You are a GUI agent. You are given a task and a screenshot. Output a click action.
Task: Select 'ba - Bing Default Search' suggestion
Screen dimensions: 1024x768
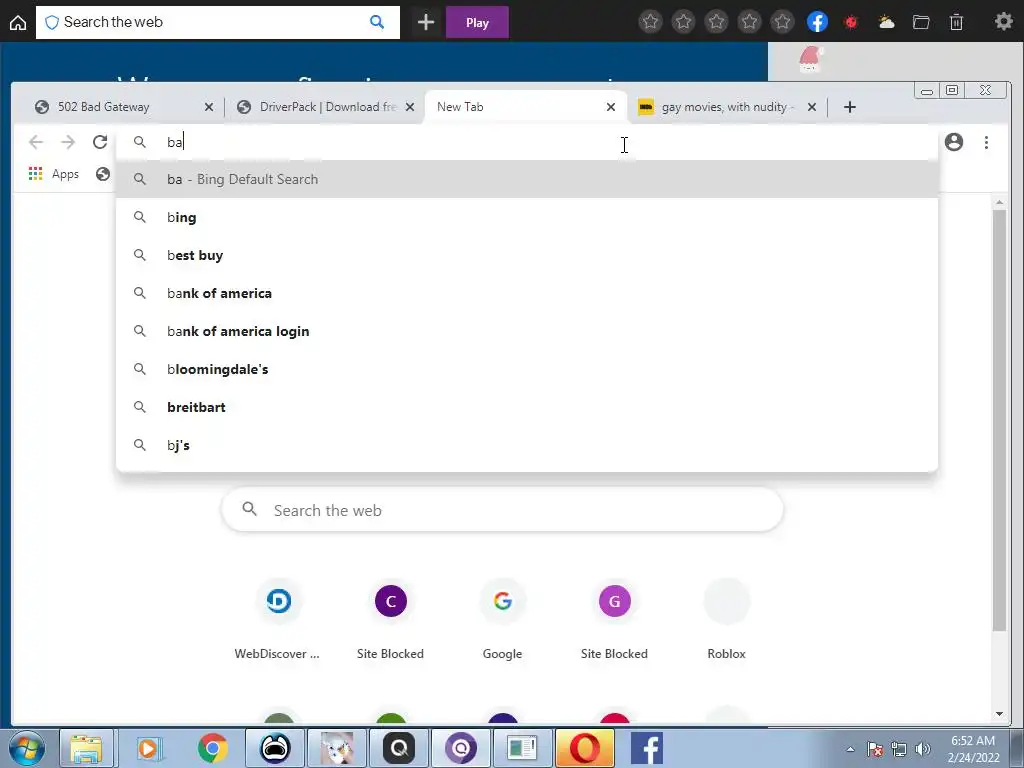(x=526, y=179)
